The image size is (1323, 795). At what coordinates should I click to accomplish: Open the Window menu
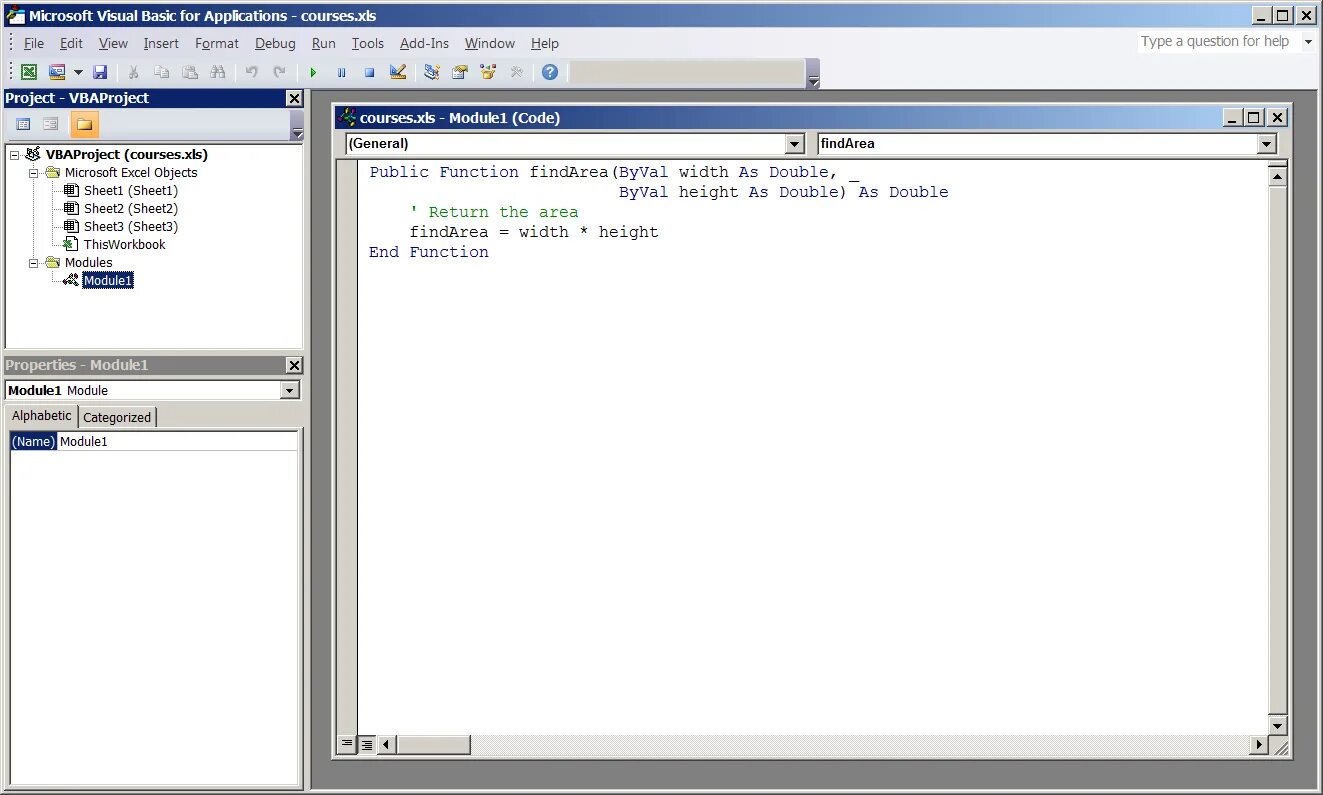tap(490, 43)
